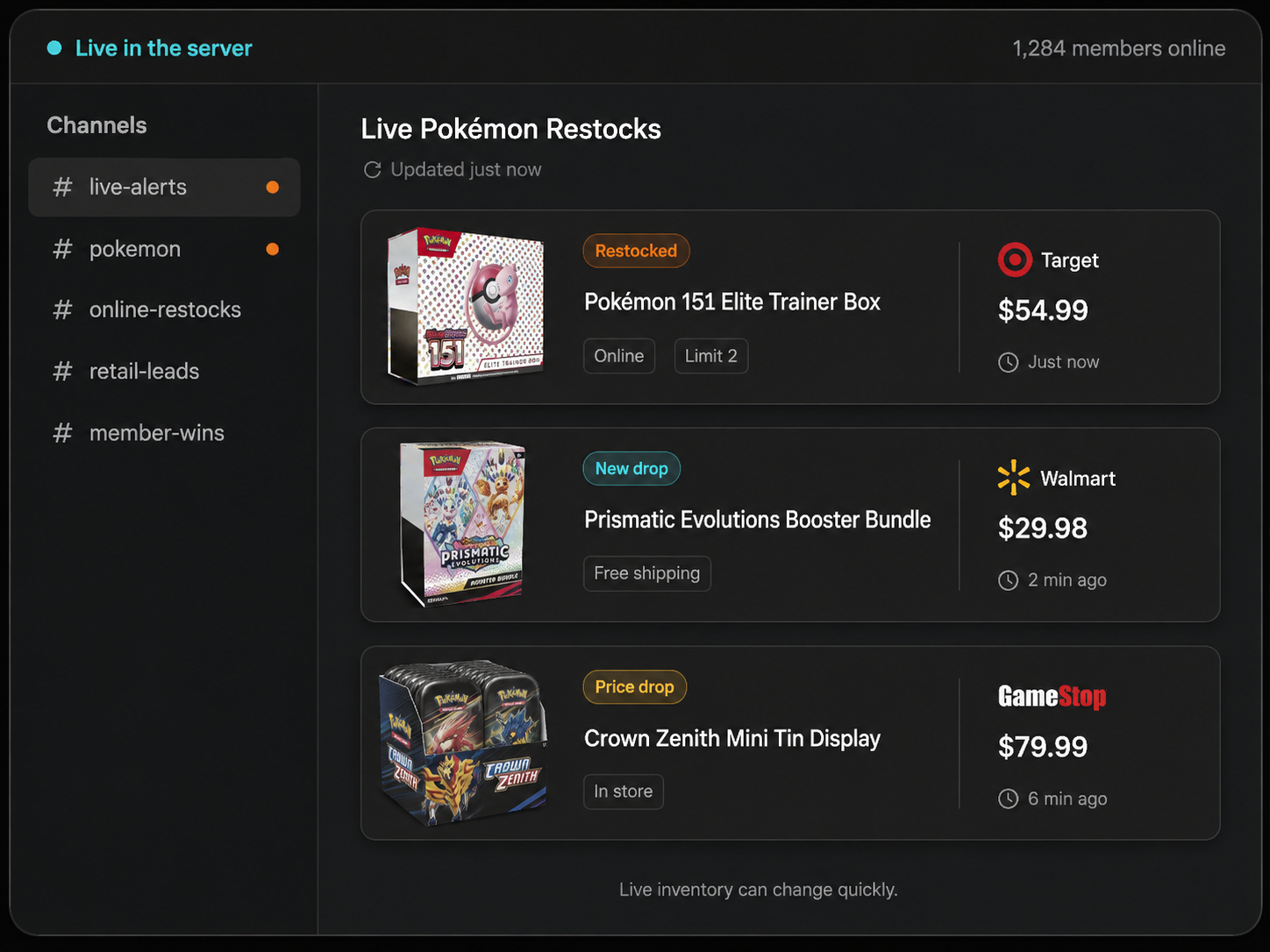Click the orange unread dot on pokemon

tap(273, 249)
